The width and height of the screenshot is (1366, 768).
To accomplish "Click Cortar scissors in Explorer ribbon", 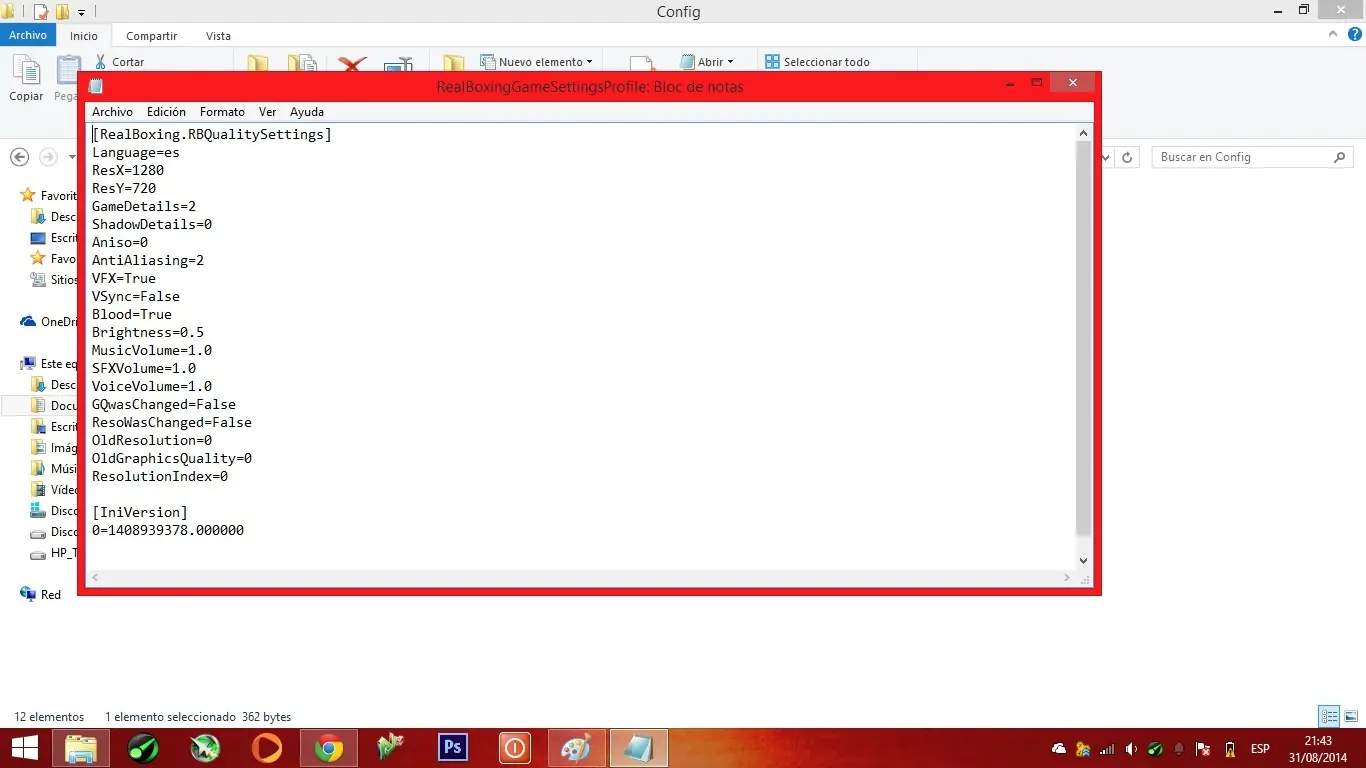I will 120,62.
